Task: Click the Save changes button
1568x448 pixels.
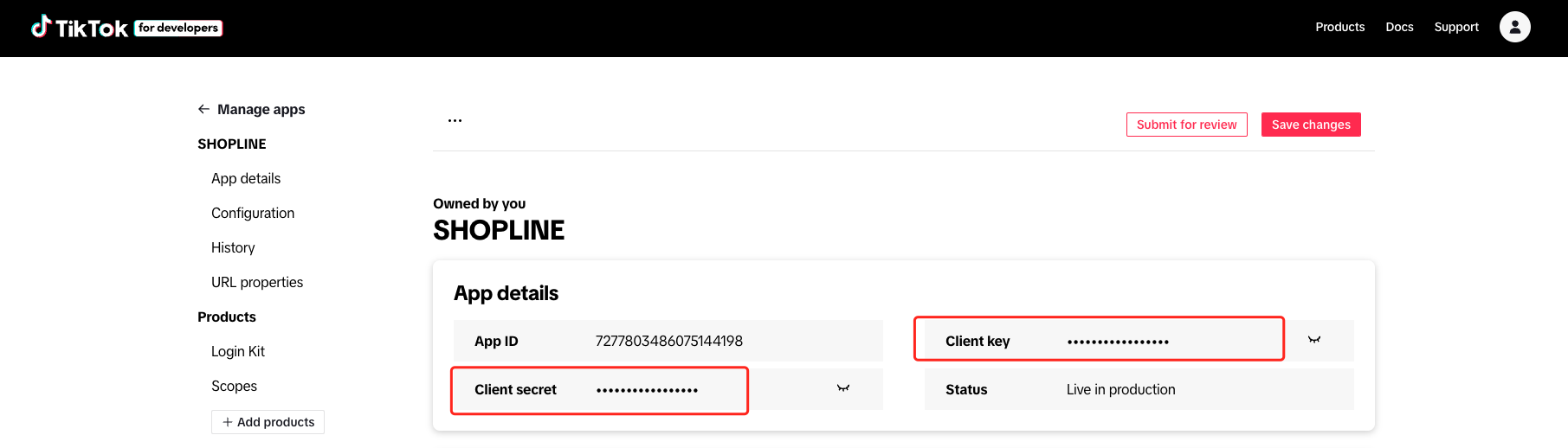Action: point(1311,125)
